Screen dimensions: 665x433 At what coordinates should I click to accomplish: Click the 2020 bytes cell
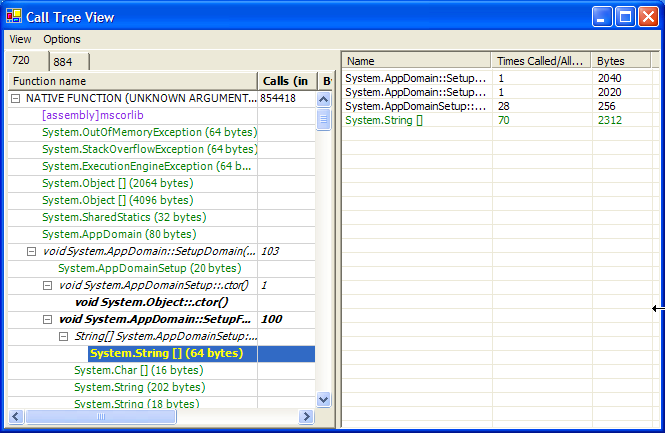coord(610,92)
